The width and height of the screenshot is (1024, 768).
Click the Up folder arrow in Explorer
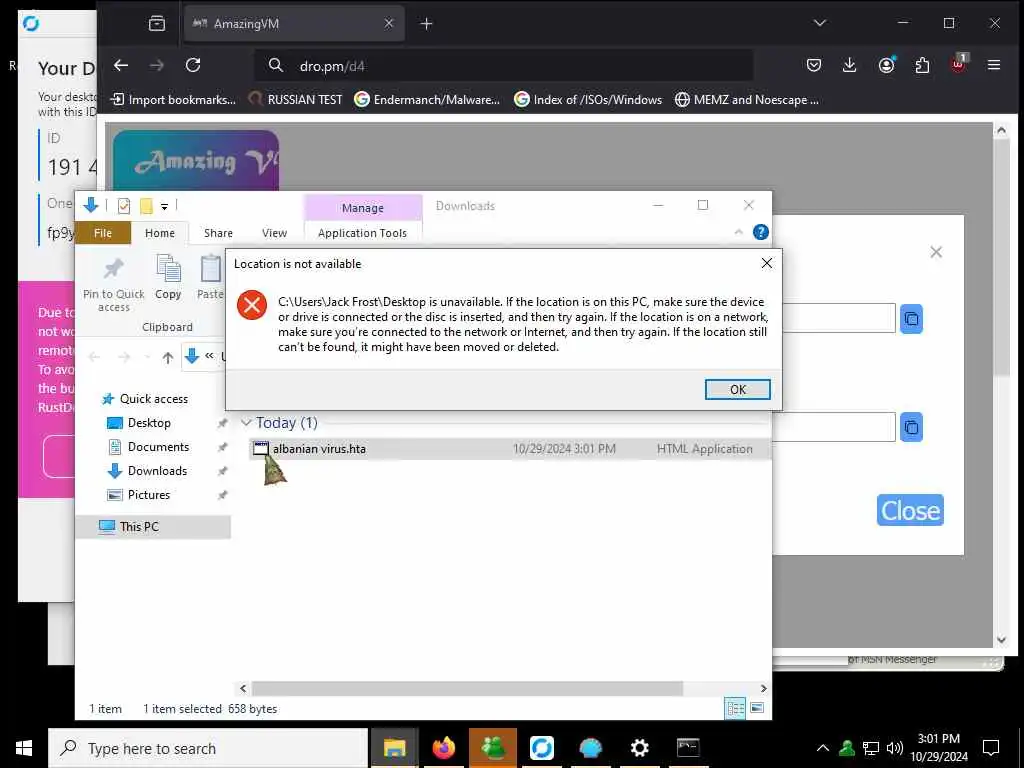168,357
